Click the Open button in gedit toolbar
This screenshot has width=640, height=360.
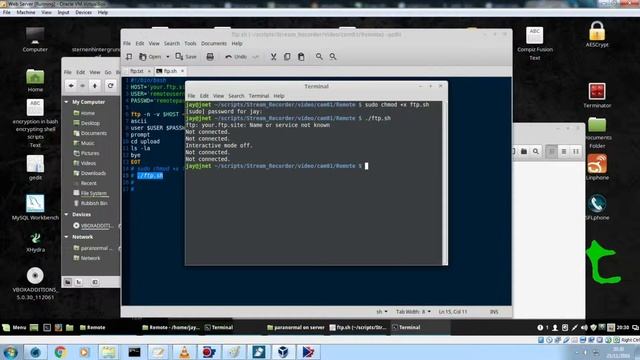pos(150,57)
